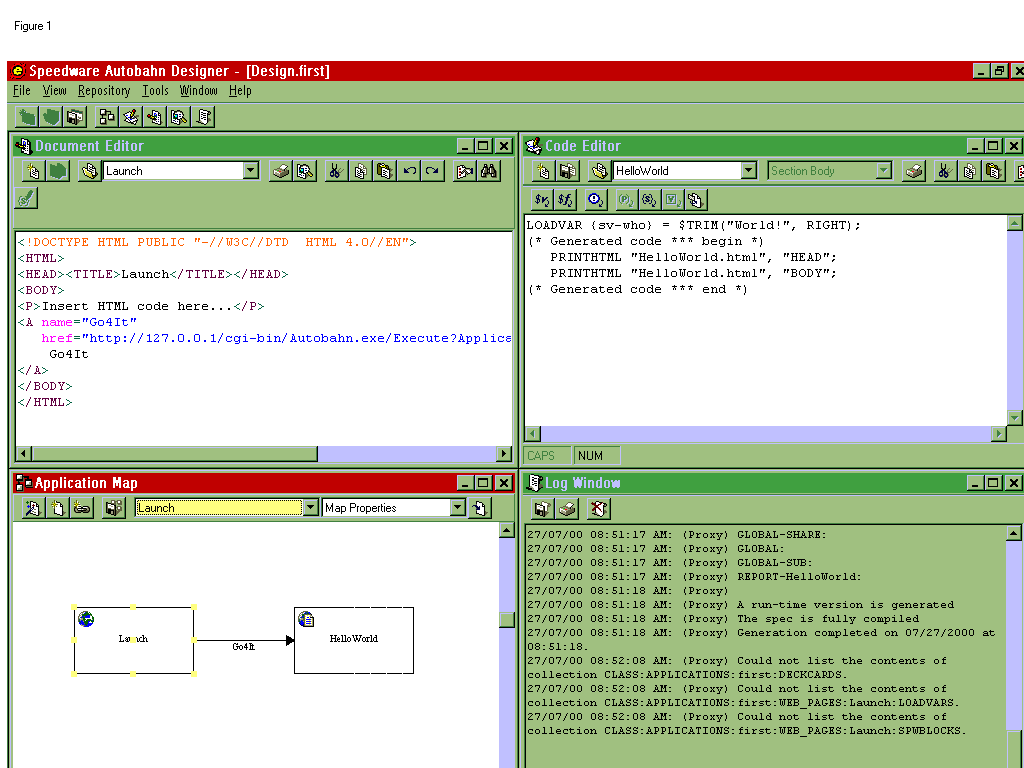Click the preview magnifier icon in Document Editor
Viewport: 1024px width, 768px height.
(305, 171)
